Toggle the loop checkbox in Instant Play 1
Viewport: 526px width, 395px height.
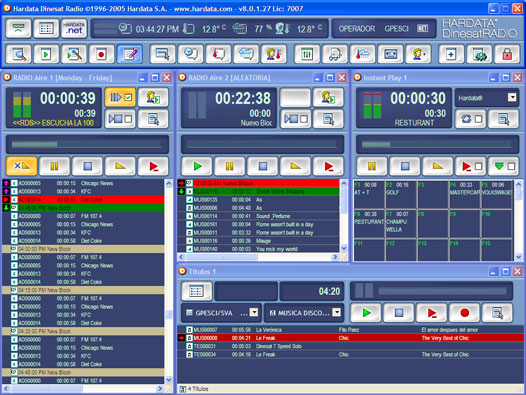point(479,119)
